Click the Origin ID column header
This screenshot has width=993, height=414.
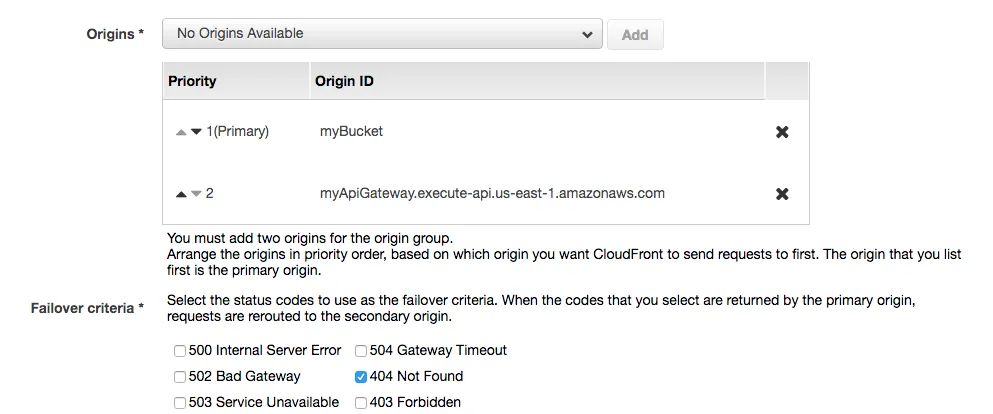click(344, 81)
